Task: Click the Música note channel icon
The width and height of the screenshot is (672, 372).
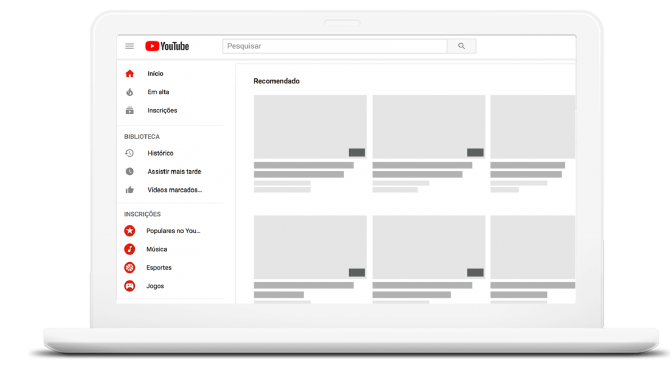Action: (129, 249)
